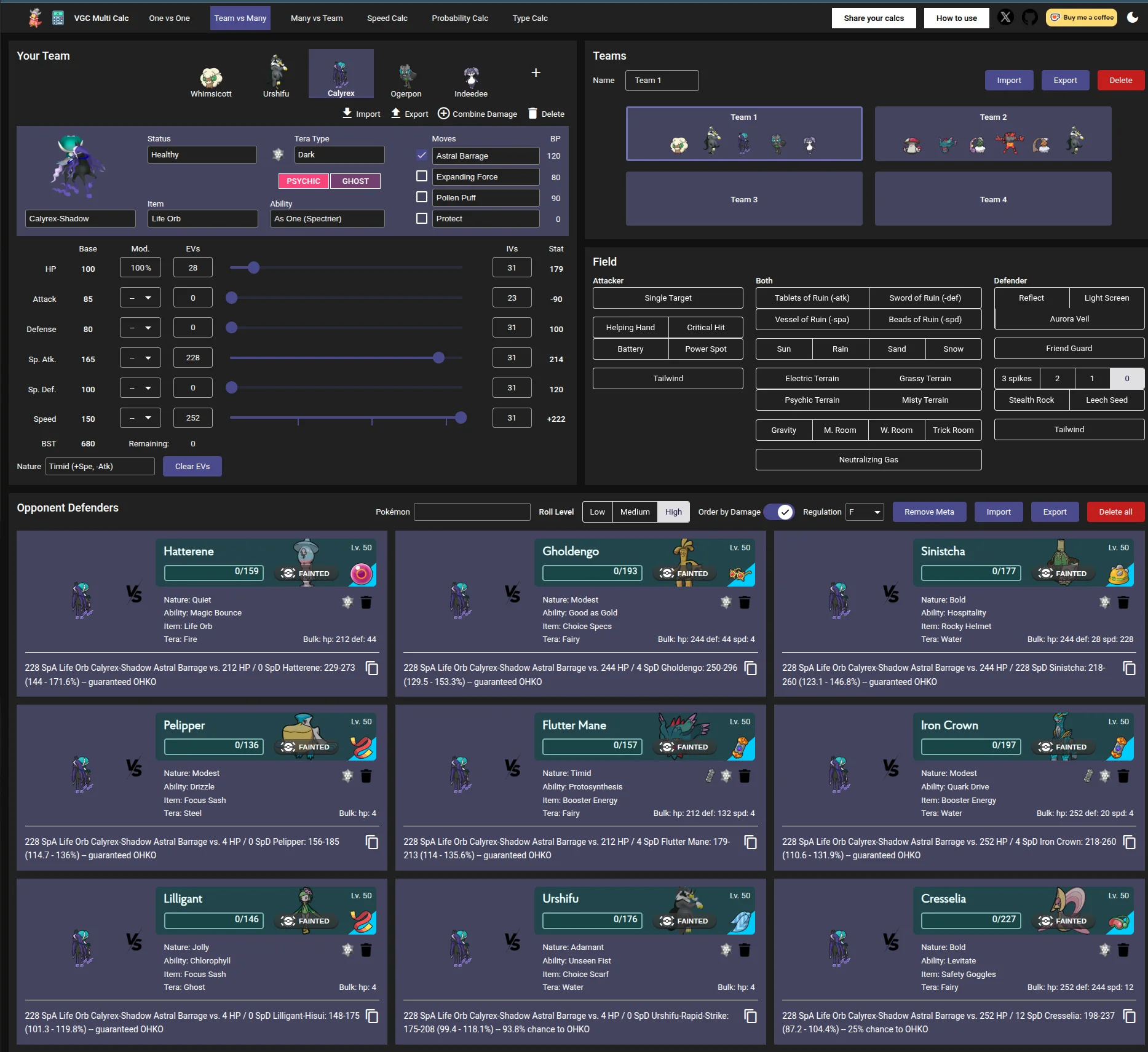Check the Expanding Force move checkbox

pyautogui.click(x=422, y=176)
